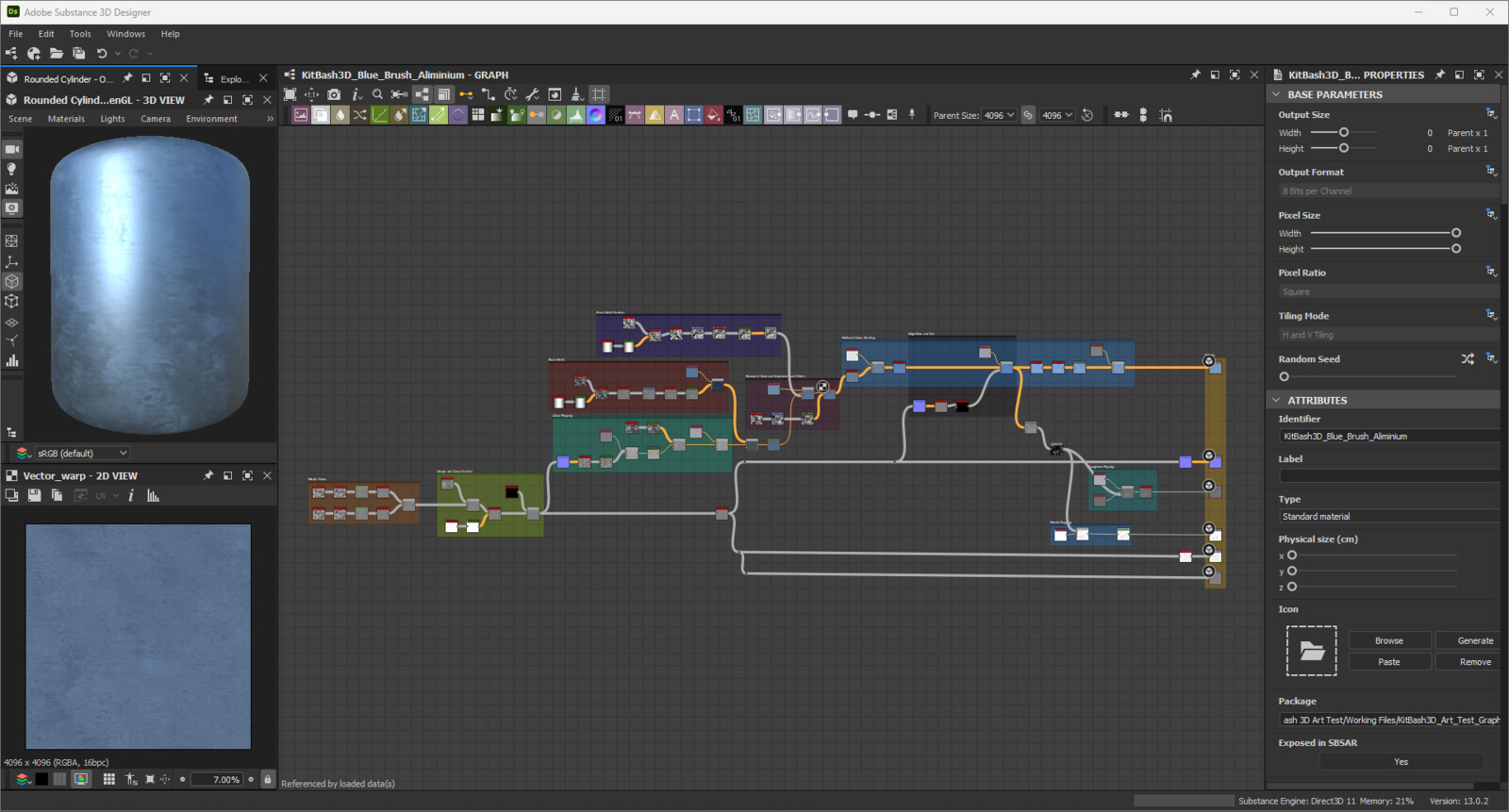This screenshot has height=812, width=1509.
Task: Open the Output Format dropdown
Action: [1388, 191]
